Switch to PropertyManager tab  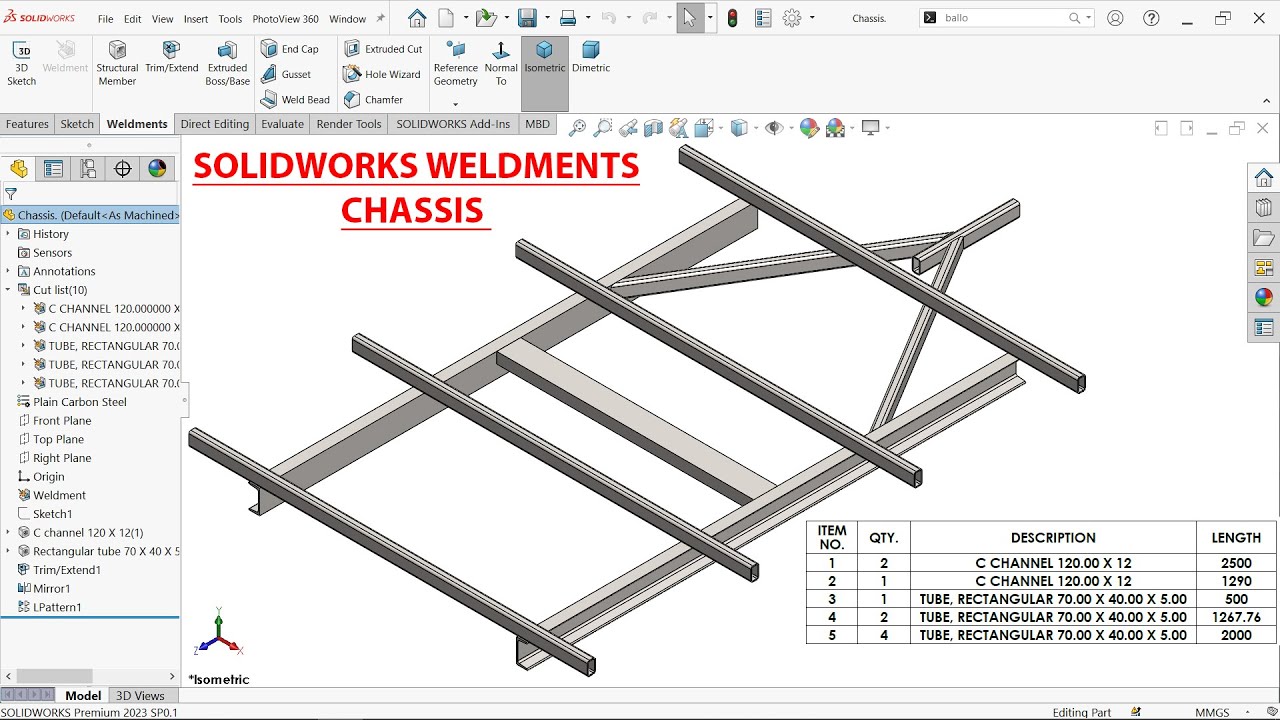click(x=53, y=169)
